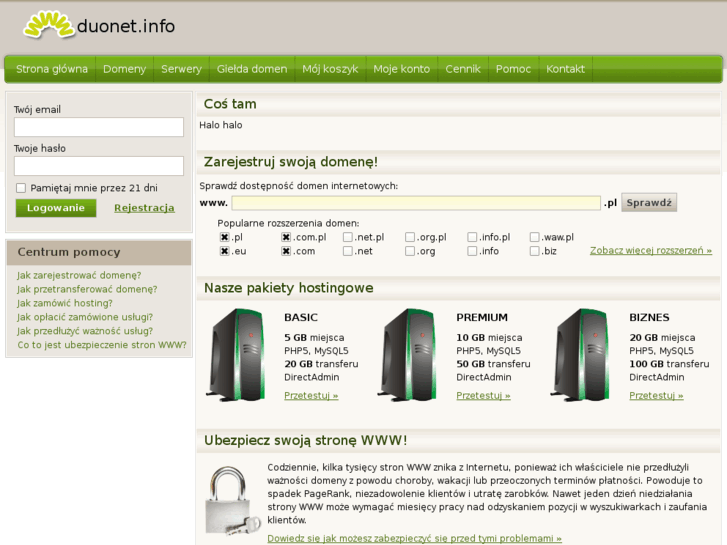Image resolution: width=727 pixels, height=545 pixels.
Task: Focus the Twoje hasło password field
Action: (99, 166)
